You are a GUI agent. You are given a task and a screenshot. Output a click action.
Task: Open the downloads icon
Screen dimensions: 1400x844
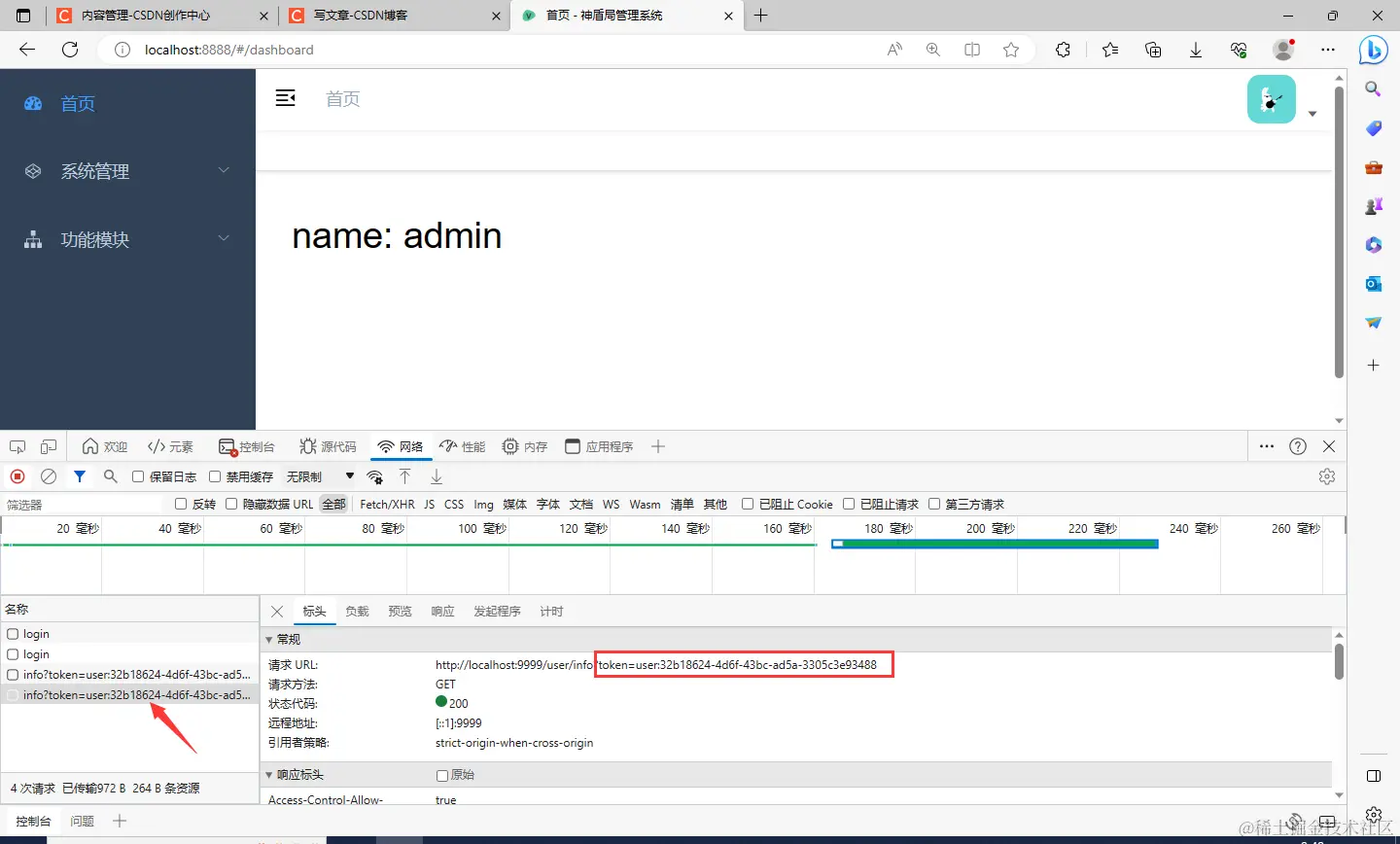click(x=1196, y=50)
